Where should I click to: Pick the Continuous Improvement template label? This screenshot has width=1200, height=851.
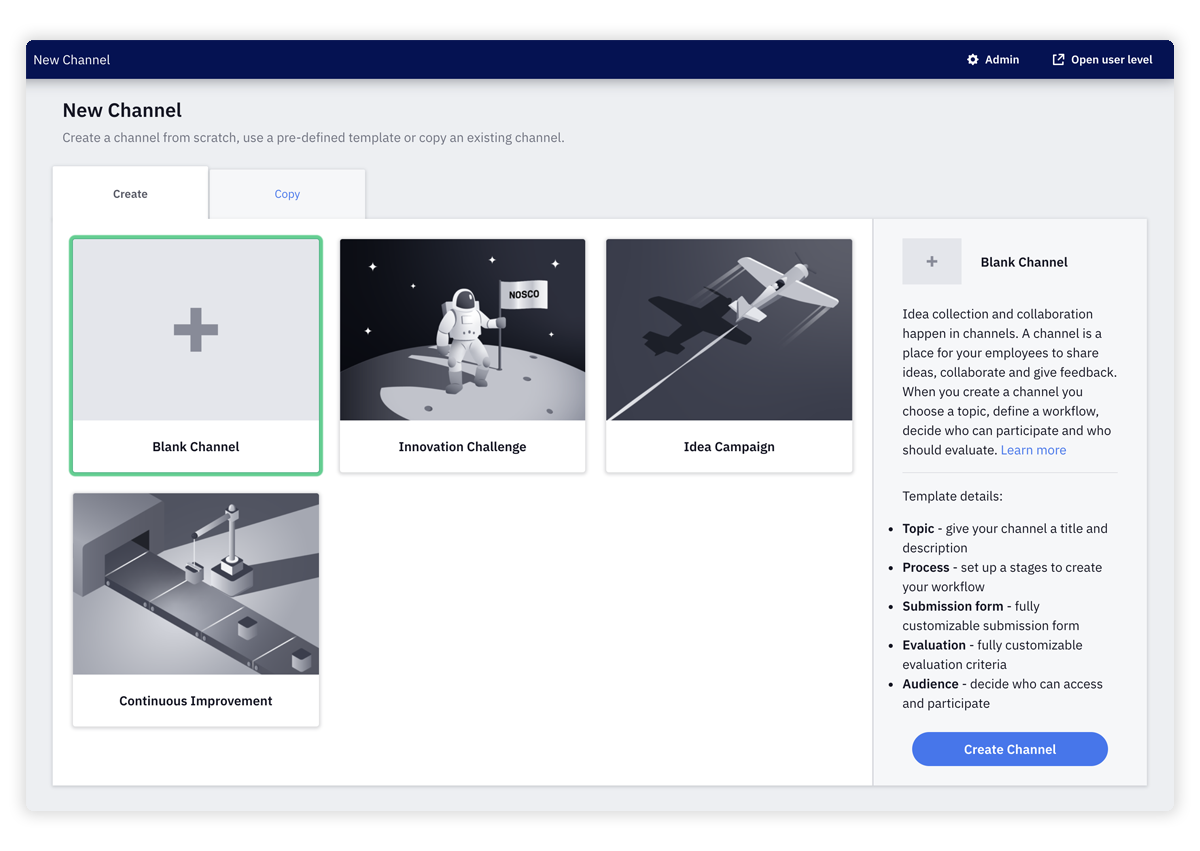coord(196,701)
